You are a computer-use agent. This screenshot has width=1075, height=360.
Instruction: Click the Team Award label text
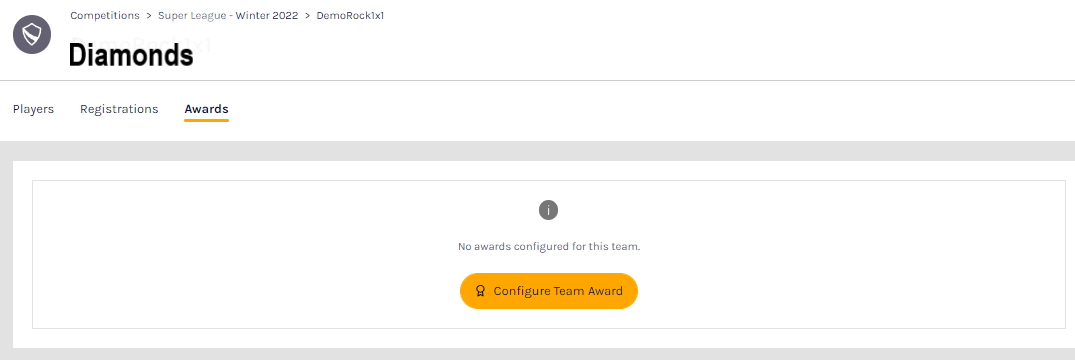click(x=587, y=291)
